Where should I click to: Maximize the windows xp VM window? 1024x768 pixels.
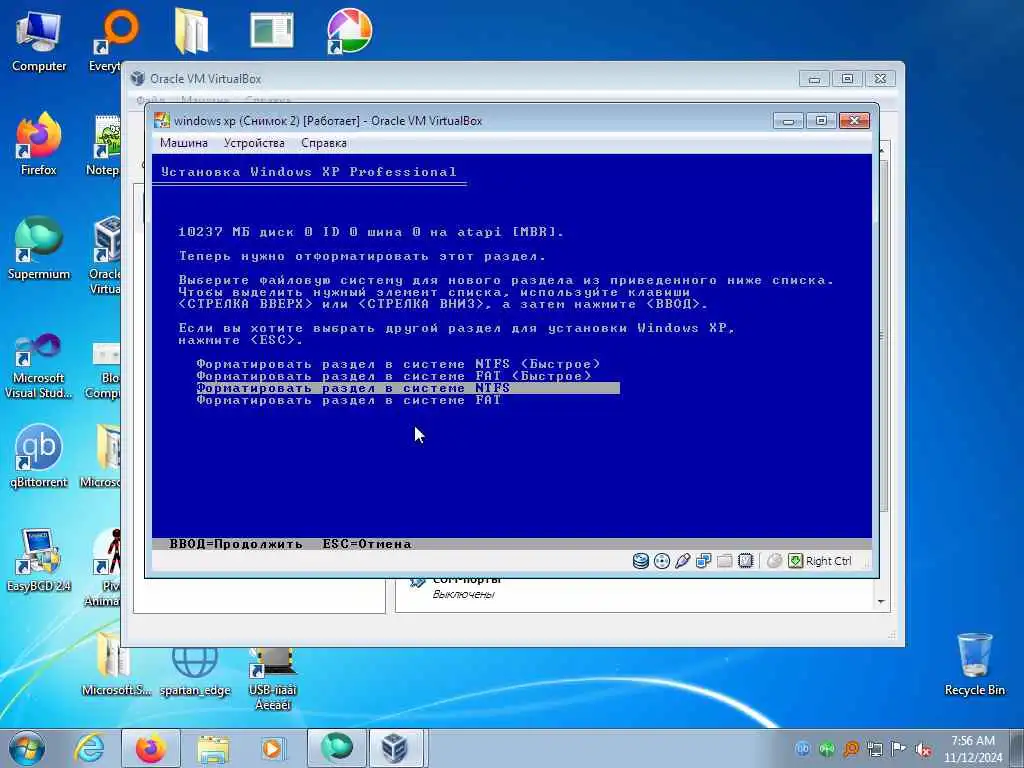821,121
